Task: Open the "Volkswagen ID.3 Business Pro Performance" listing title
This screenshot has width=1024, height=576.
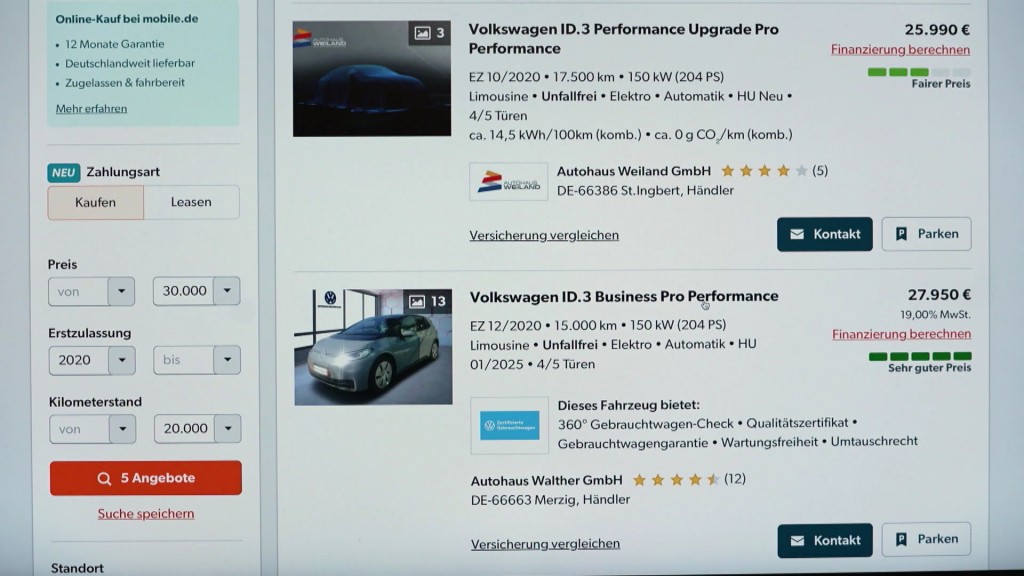Action: tap(624, 296)
